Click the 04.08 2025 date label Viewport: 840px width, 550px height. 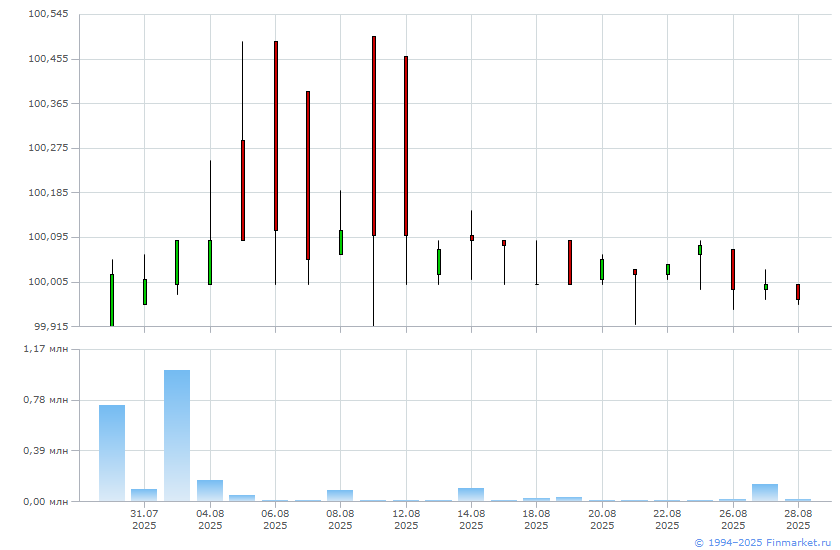tap(210, 519)
